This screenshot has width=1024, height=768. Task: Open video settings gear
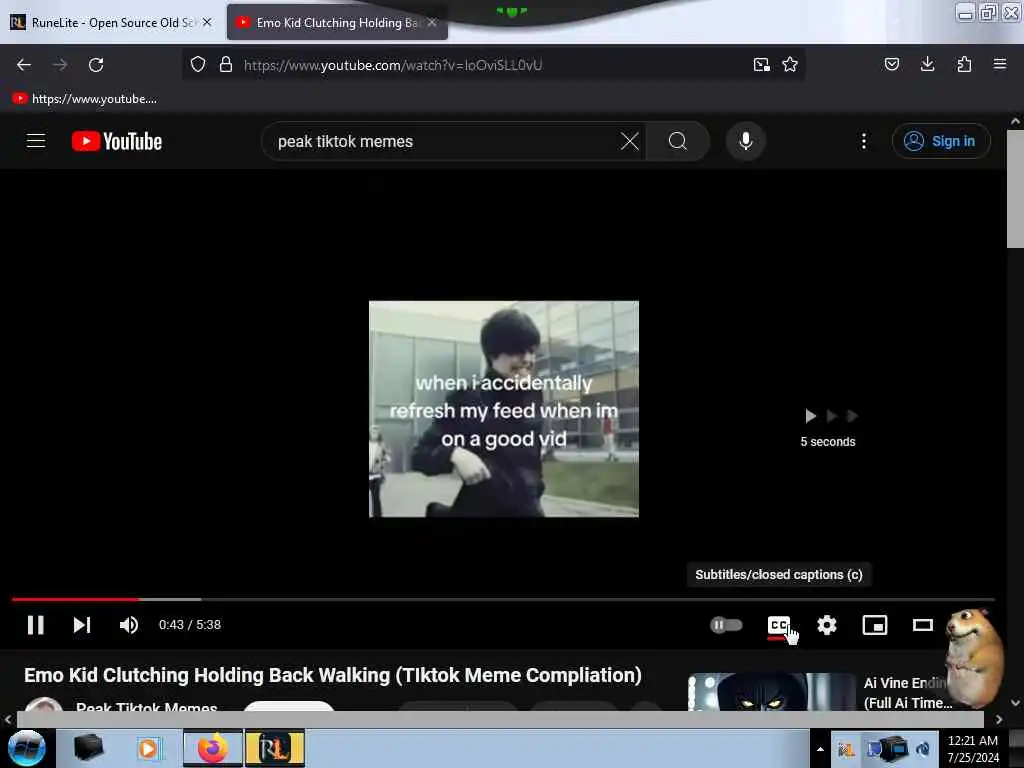827,625
